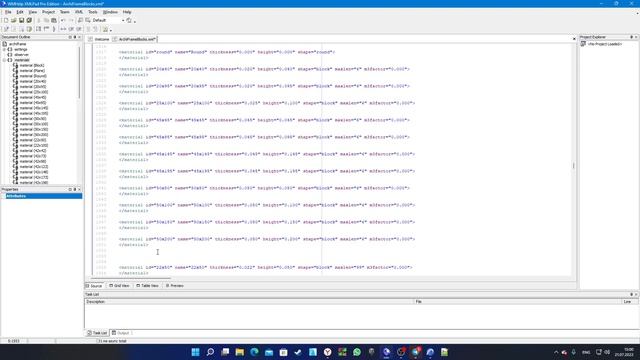This screenshot has width=640, height=360.
Task: Open the File menu
Action: point(8,12)
